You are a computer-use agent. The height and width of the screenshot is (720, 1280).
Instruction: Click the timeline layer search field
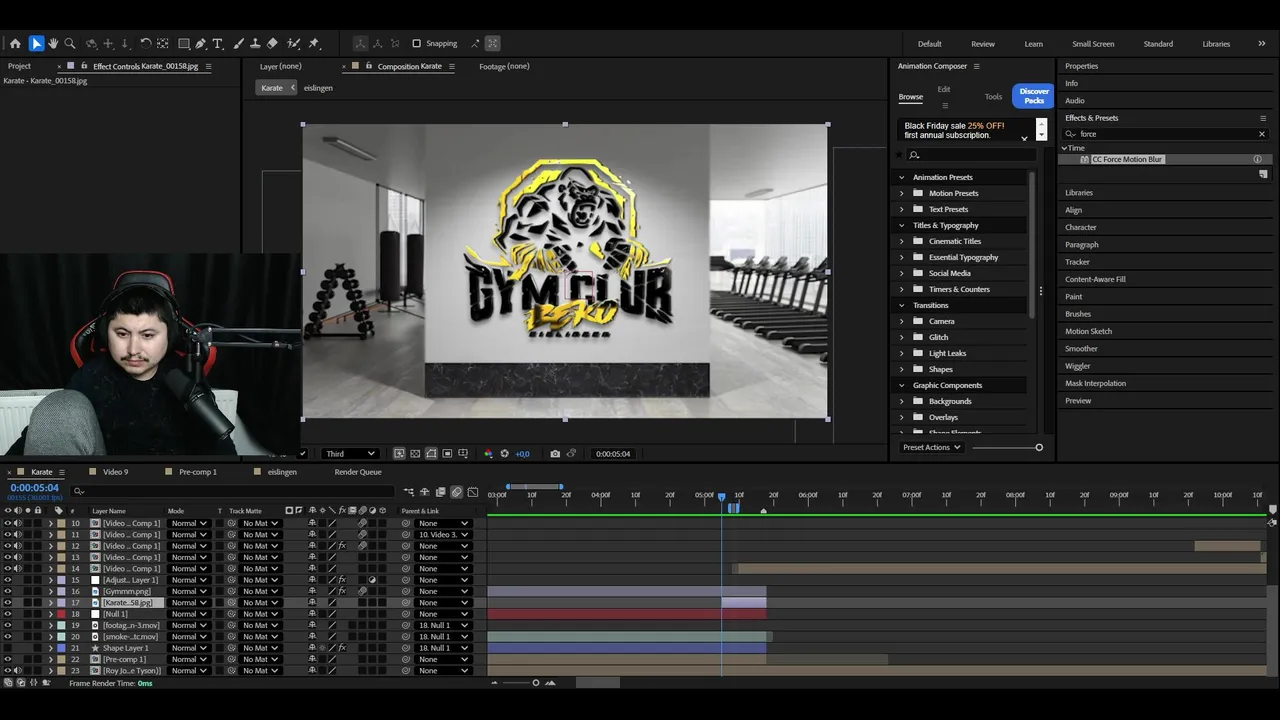[235, 491]
